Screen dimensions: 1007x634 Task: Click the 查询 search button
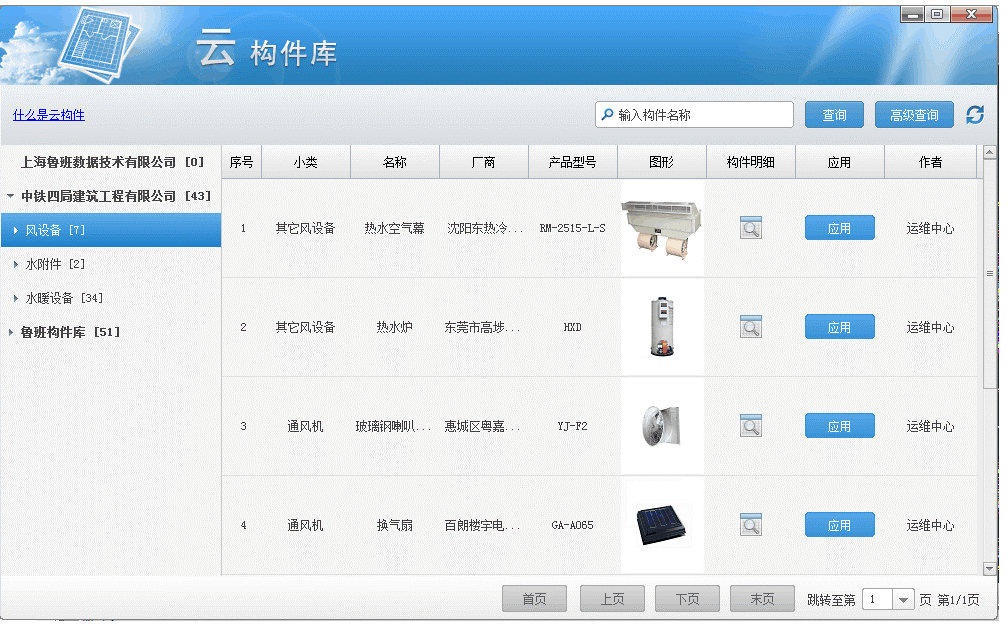point(834,115)
